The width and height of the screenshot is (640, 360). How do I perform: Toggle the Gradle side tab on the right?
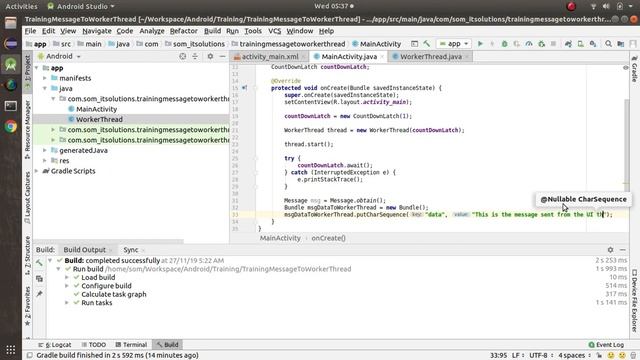click(634, 68)
